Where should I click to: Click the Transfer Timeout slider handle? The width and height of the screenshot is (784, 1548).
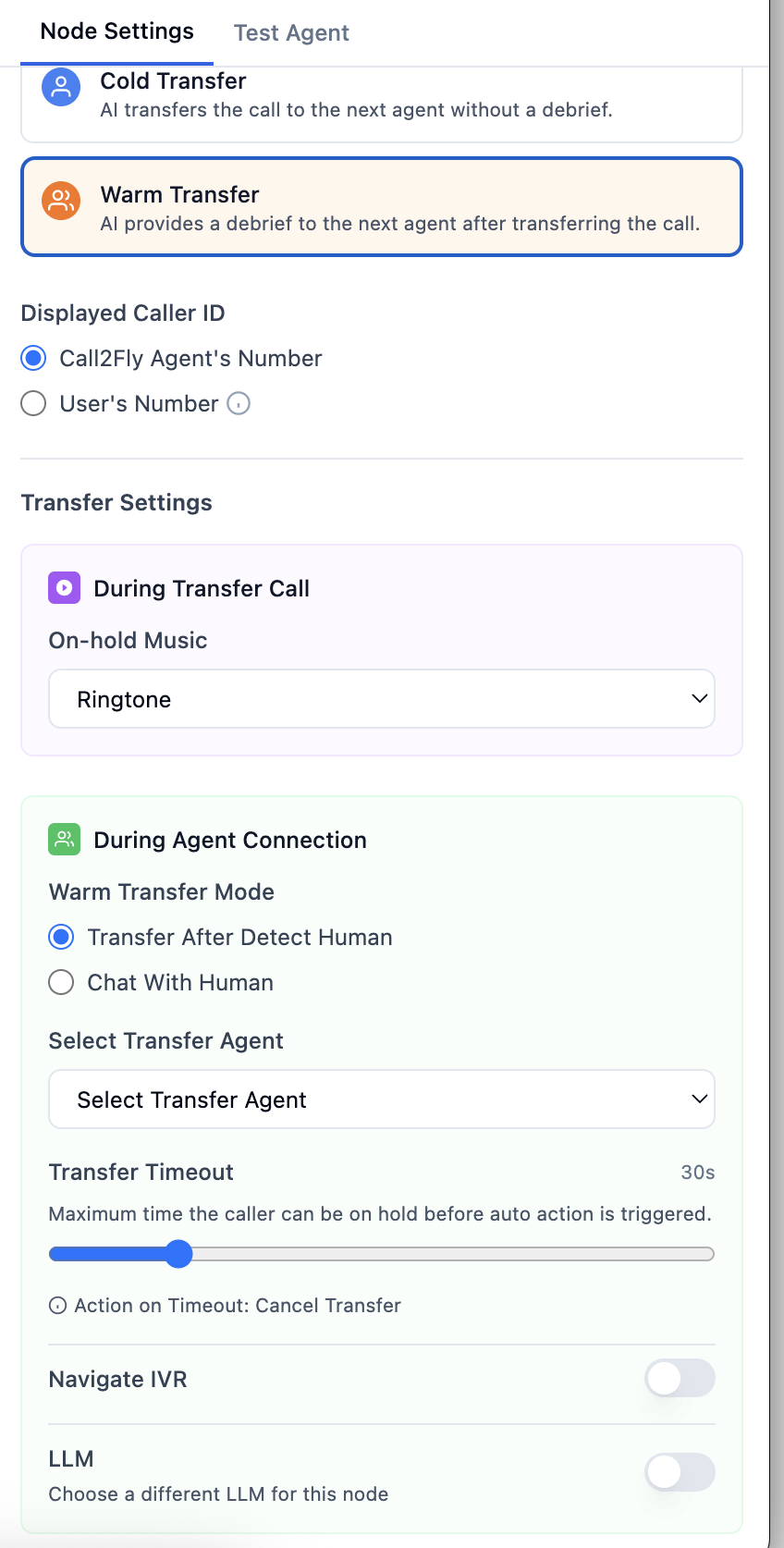178,1254
